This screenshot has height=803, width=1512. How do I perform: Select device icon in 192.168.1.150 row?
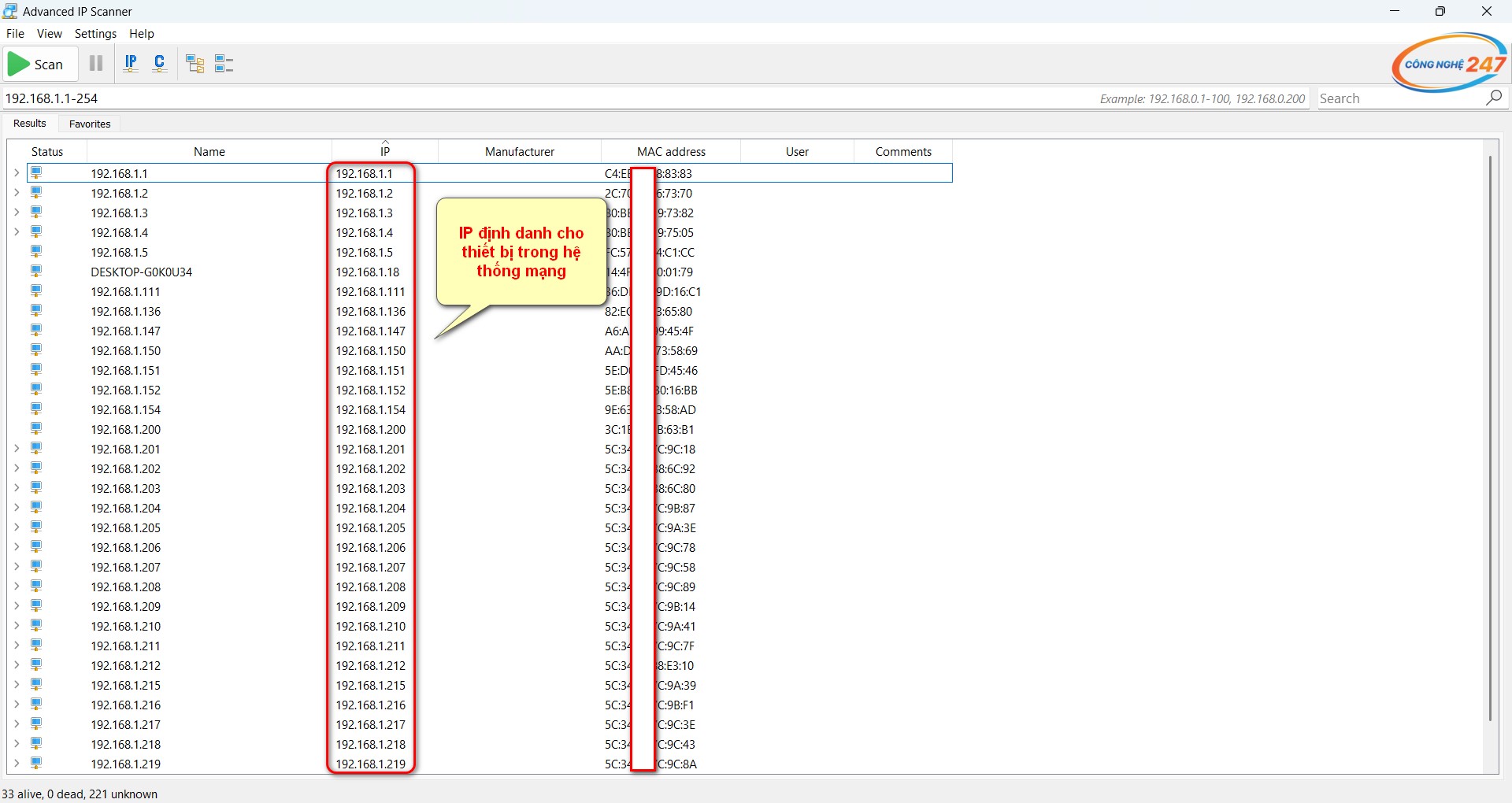[36, 350]
